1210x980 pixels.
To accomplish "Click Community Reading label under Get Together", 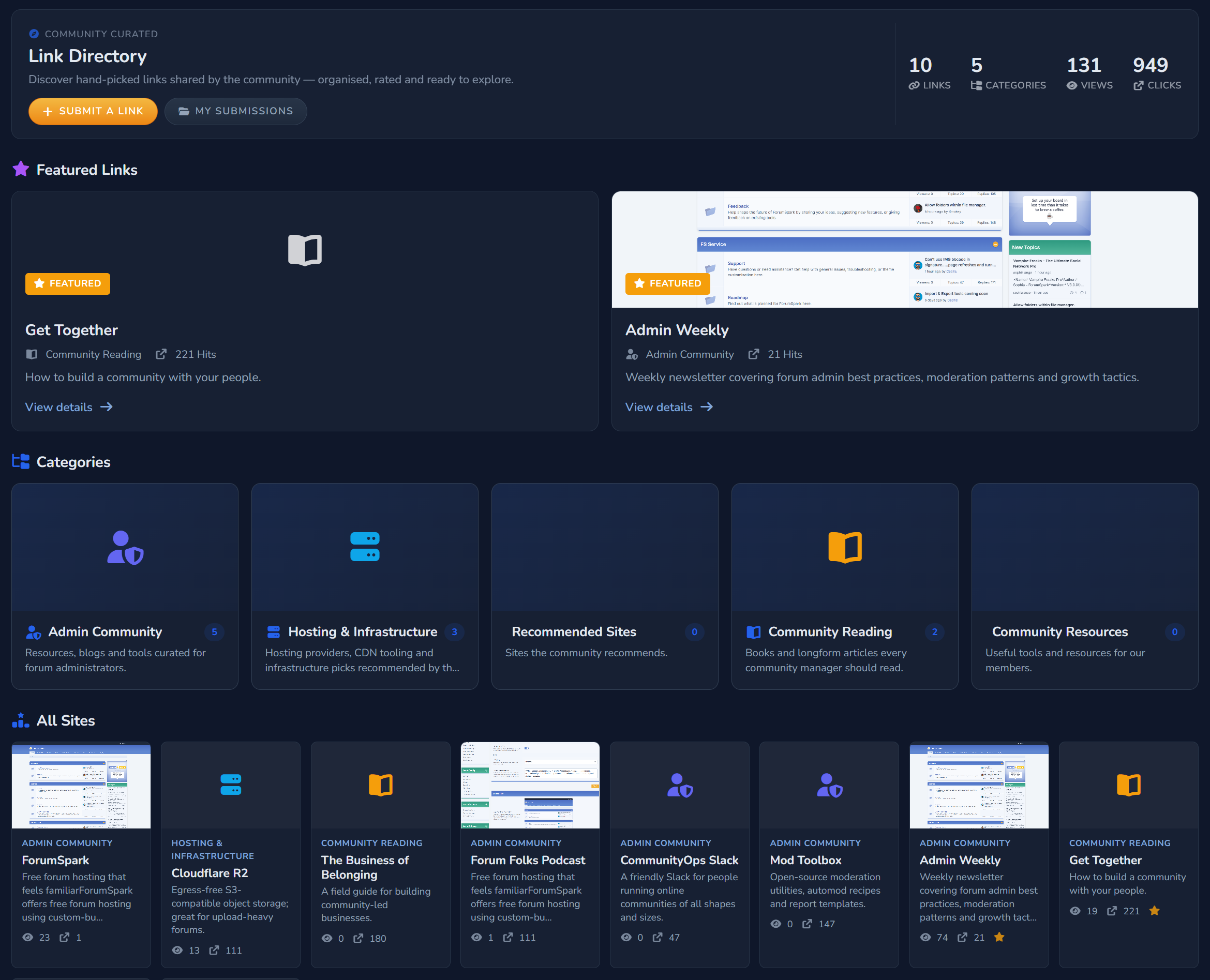I will [x=93, y=354].
